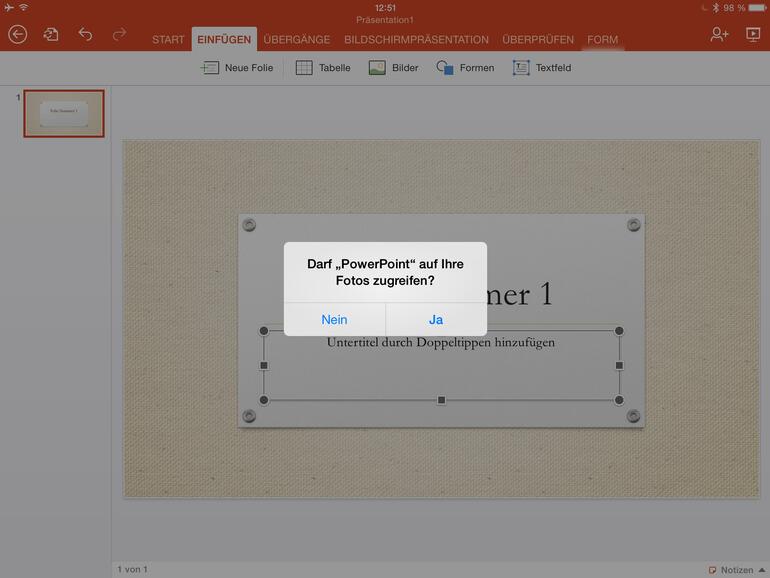
Task: Deny photo access with Nein
Action: tap(334, 320)
